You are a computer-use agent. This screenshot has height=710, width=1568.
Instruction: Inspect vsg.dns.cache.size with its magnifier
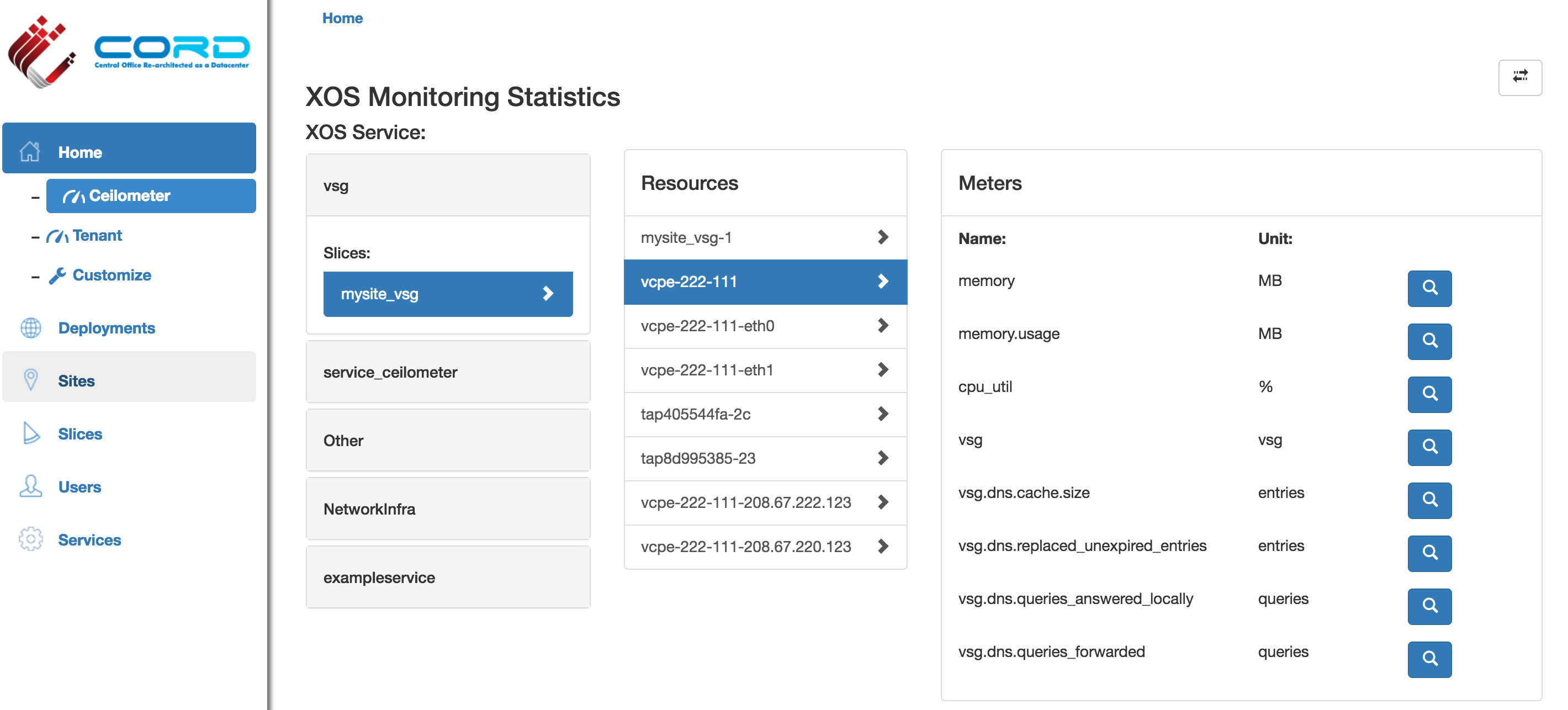coord(1429,500)
